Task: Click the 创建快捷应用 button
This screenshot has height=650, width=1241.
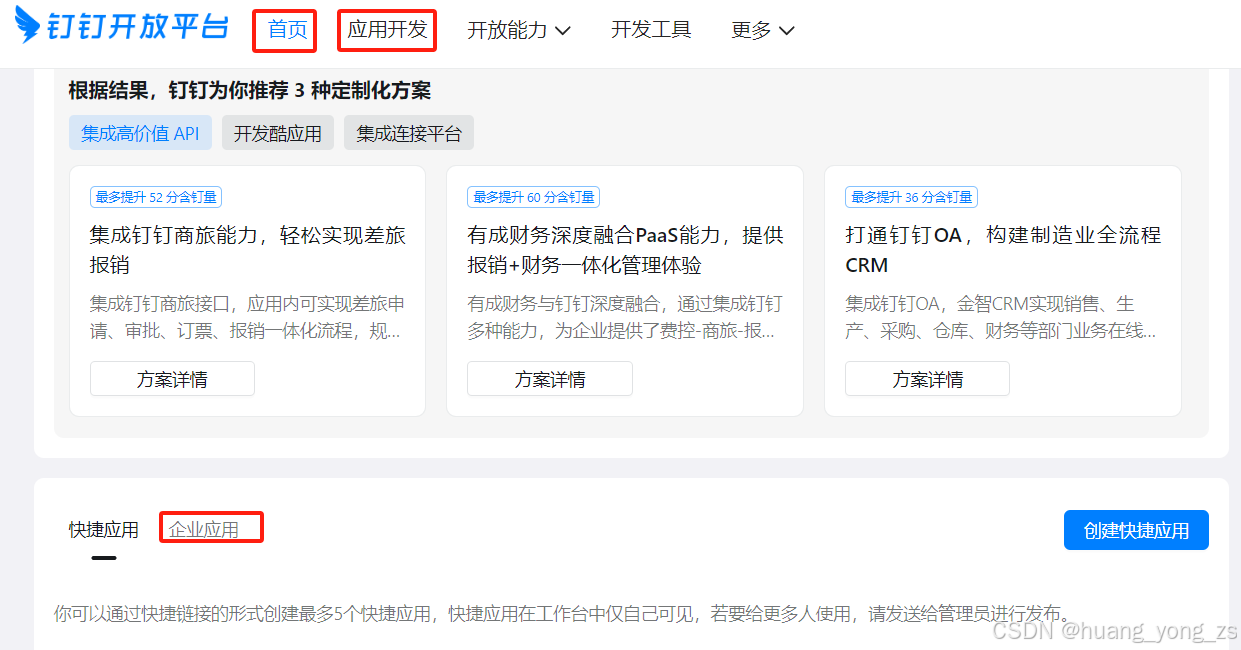Action: 1136,530
